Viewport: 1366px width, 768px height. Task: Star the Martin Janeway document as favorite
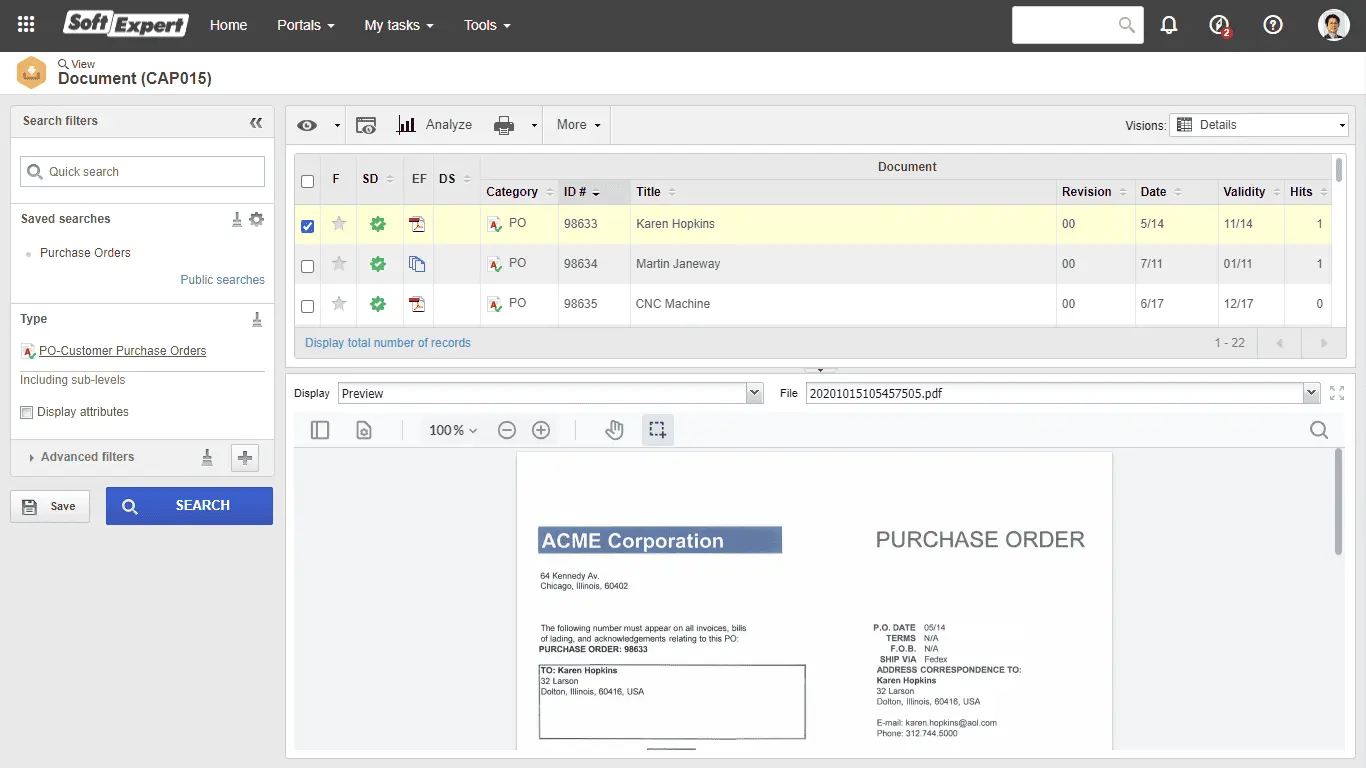(x=339, y=264)
